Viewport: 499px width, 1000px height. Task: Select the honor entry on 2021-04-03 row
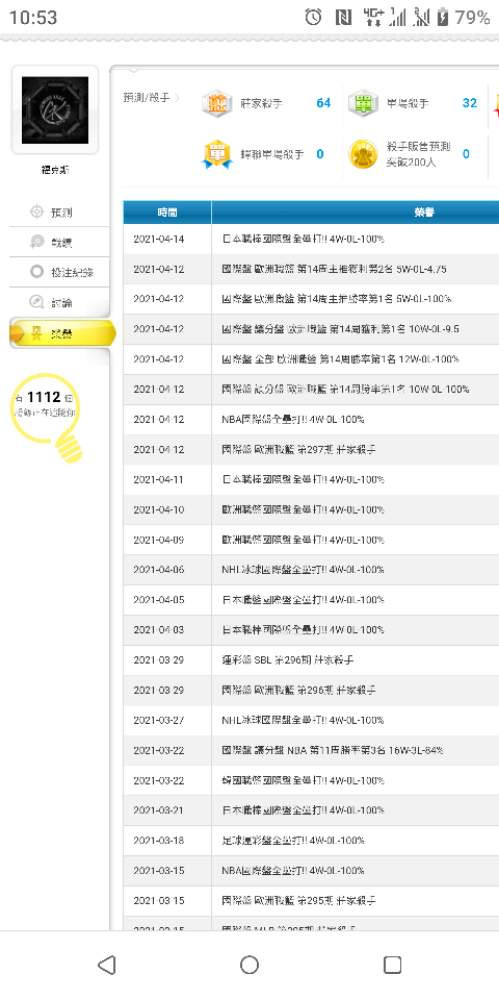click(303, 629)
